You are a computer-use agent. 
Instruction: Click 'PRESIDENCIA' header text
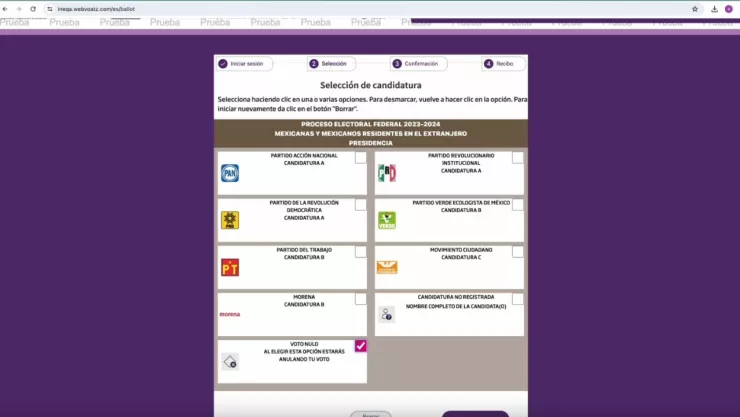(x=371, y=143)
